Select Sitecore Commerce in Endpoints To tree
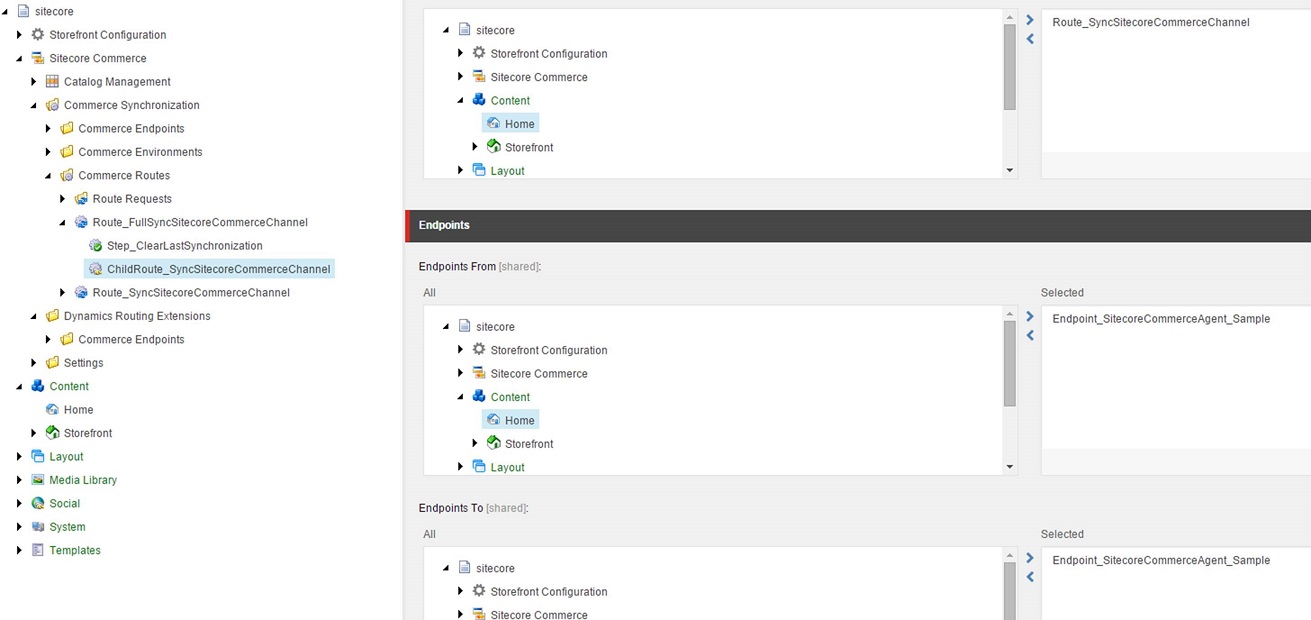Viewport: 1311px width, 620px height. click(539, 615)
